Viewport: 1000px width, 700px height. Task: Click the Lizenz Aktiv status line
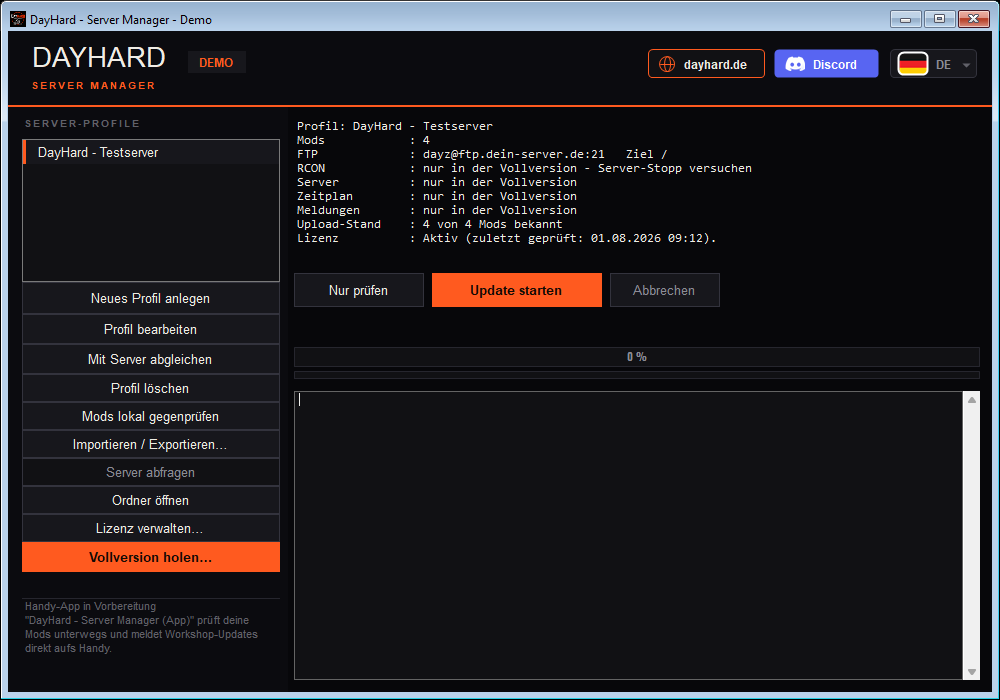tap(506, 238)
